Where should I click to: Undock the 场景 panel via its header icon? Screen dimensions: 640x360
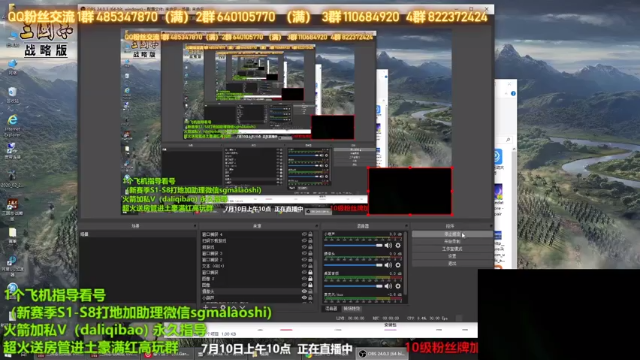(195, 226)
